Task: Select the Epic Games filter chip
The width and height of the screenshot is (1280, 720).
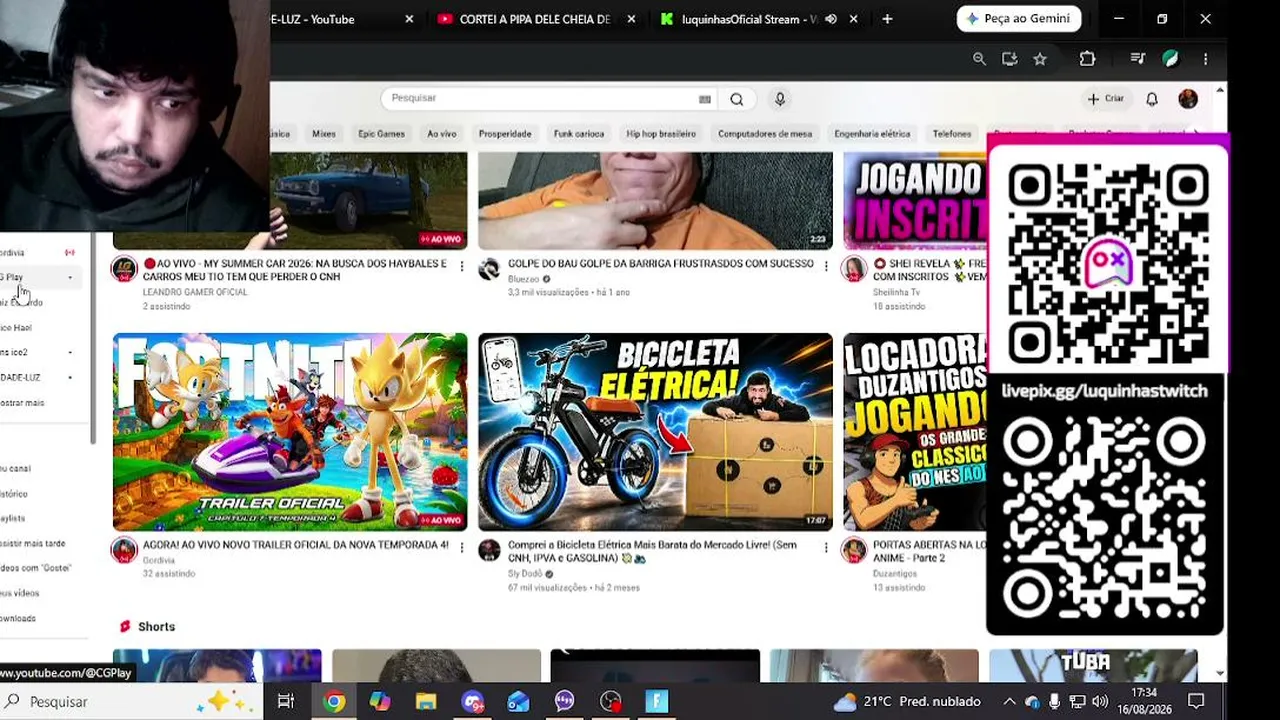Action: tap(381, 134)
